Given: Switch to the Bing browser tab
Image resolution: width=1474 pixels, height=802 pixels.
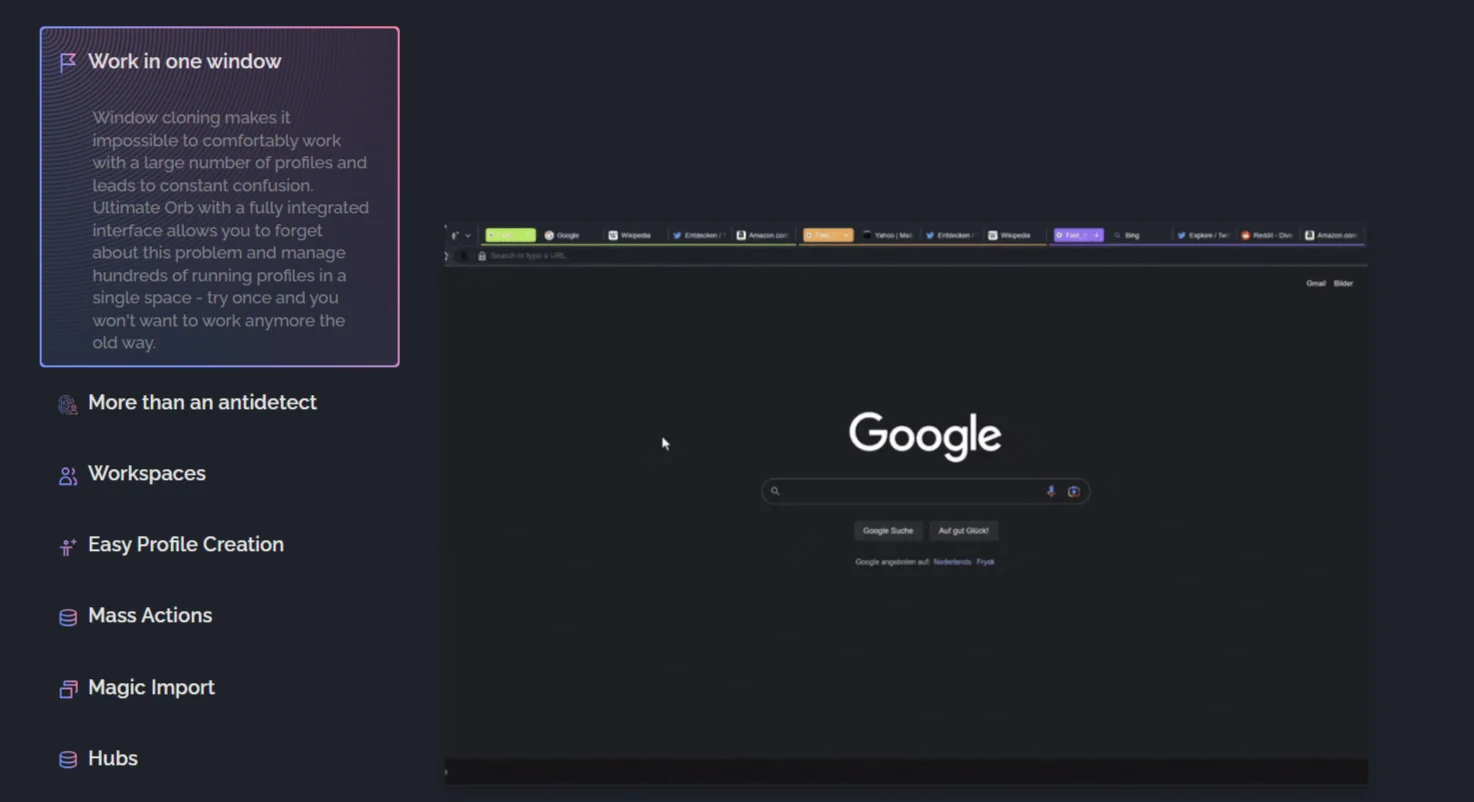Looking at the screenshot, I should pyautogui.click(x=1132, y=236).
